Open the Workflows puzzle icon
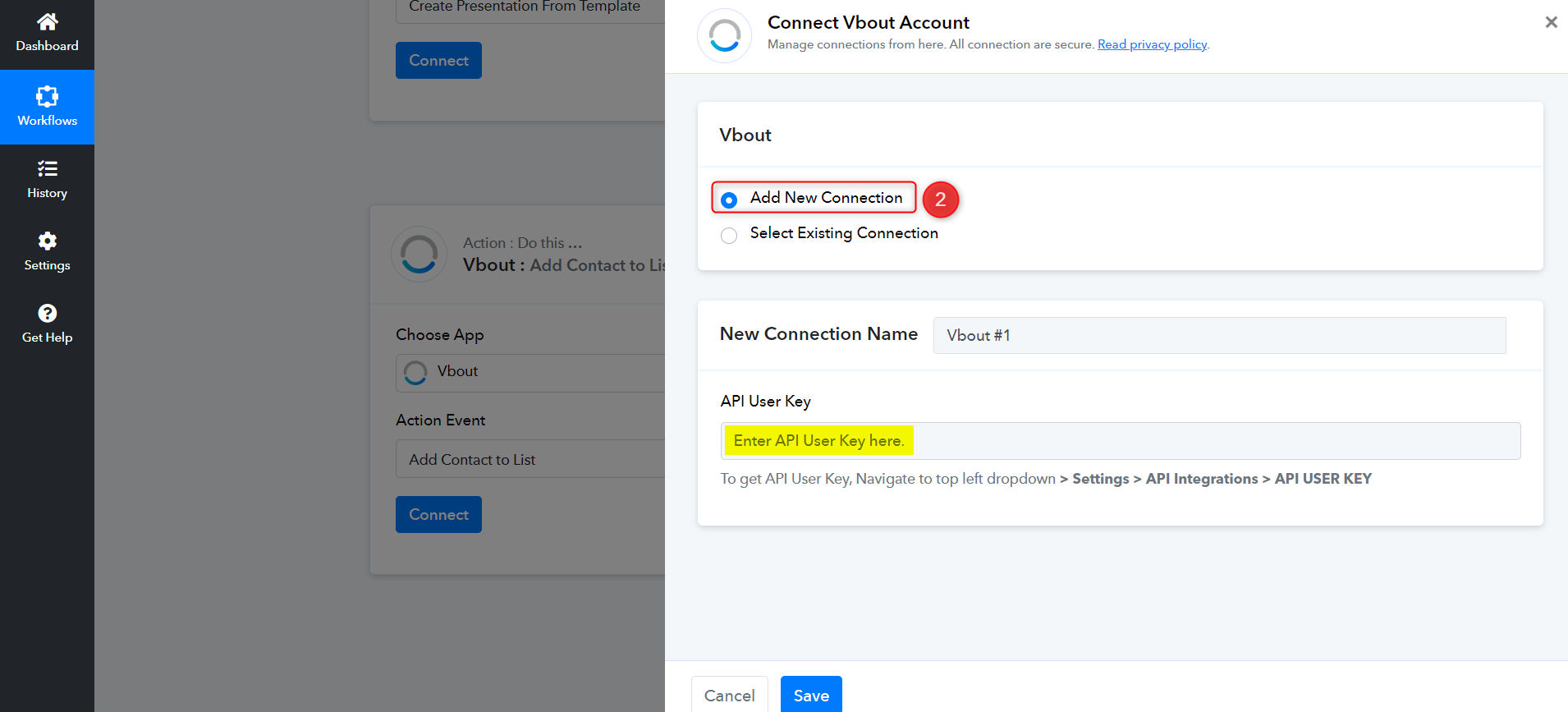 [47, 96]
